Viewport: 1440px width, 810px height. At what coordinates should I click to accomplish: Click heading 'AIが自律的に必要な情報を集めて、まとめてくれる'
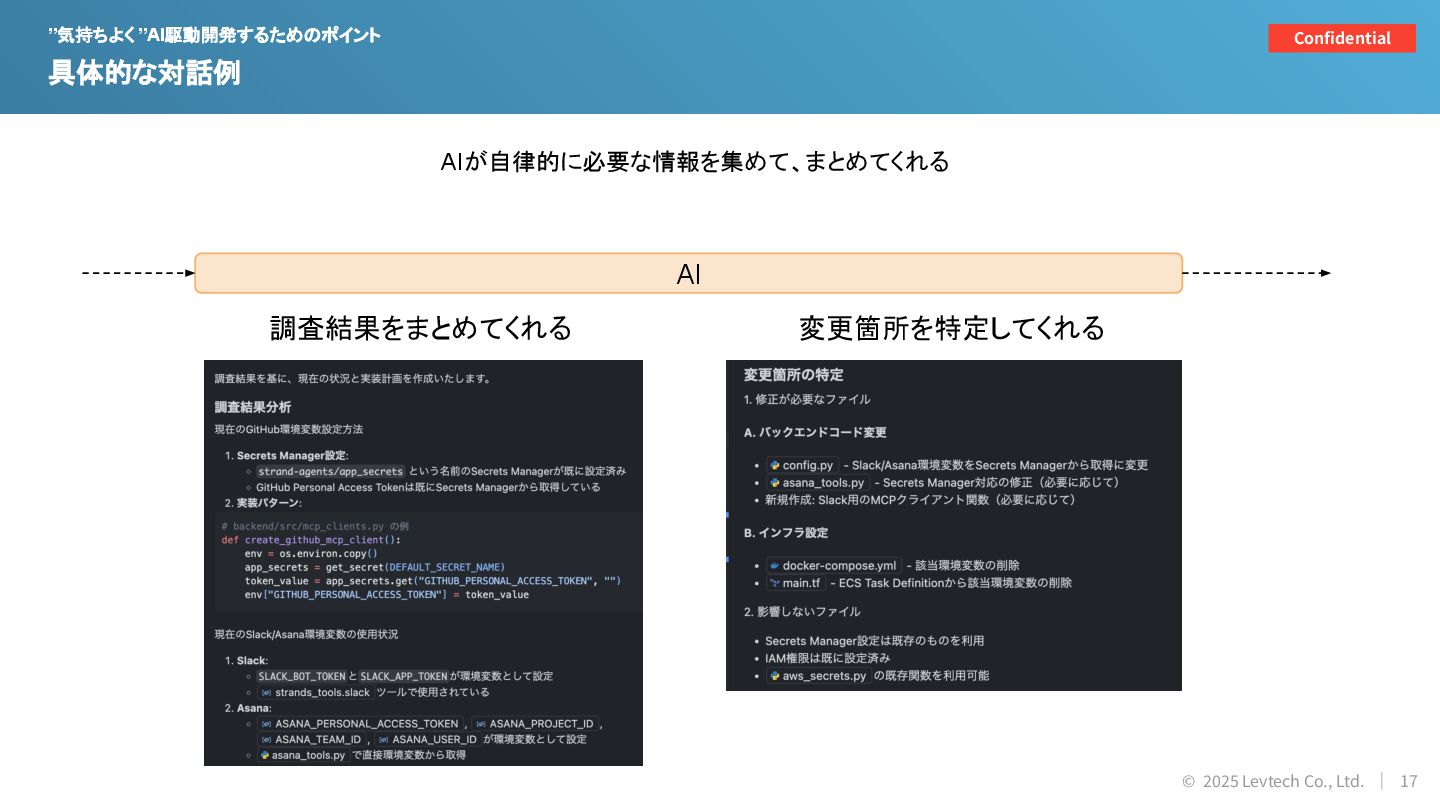point(695,161)
